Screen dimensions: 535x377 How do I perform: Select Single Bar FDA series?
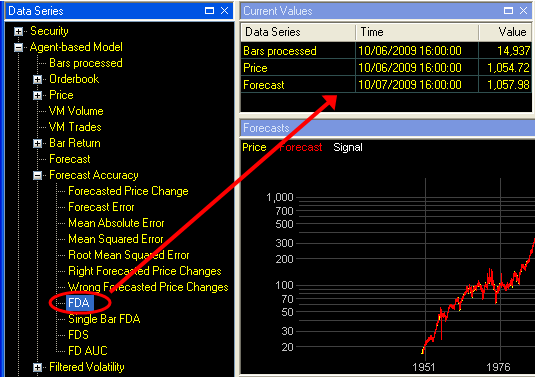[104, 319]
